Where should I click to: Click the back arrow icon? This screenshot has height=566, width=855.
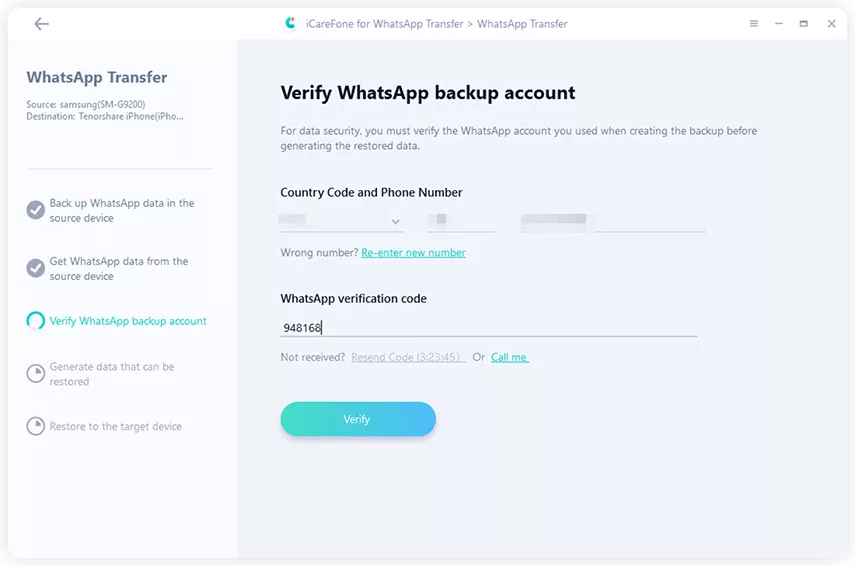click(41, 24)
